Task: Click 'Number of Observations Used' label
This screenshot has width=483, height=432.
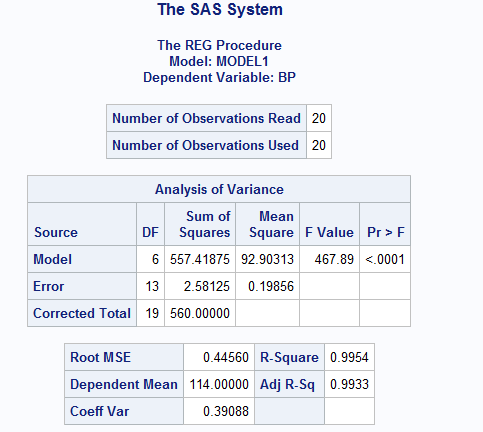Action: tap(205, 145)
